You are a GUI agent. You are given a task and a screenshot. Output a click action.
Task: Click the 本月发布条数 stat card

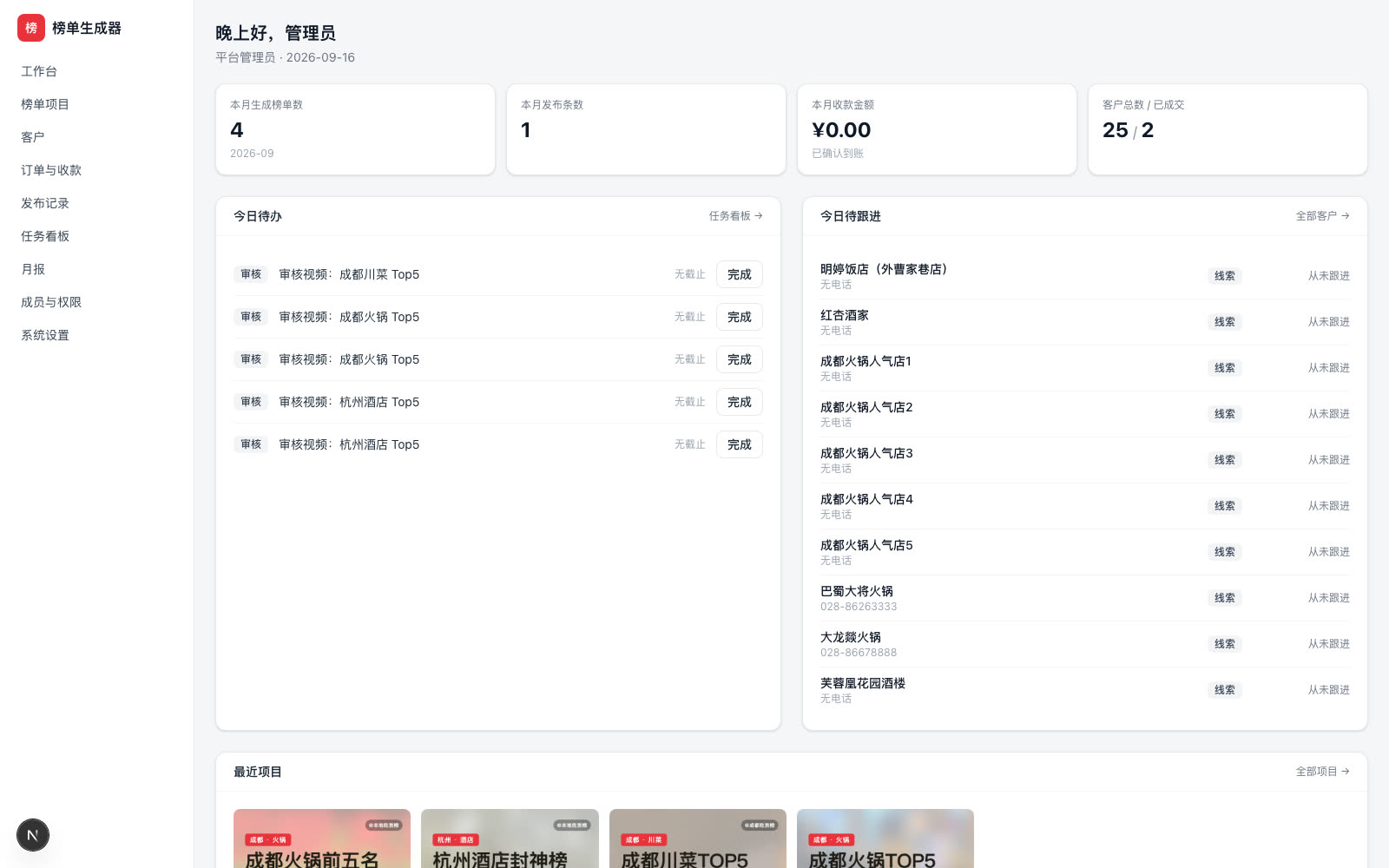click(x=646, y=129)
